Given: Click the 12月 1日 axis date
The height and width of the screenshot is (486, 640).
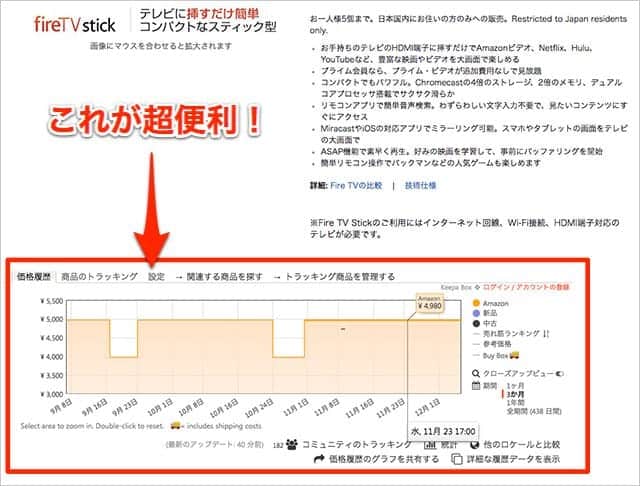Looking at the screenshot, I should [x=427, y=407].
